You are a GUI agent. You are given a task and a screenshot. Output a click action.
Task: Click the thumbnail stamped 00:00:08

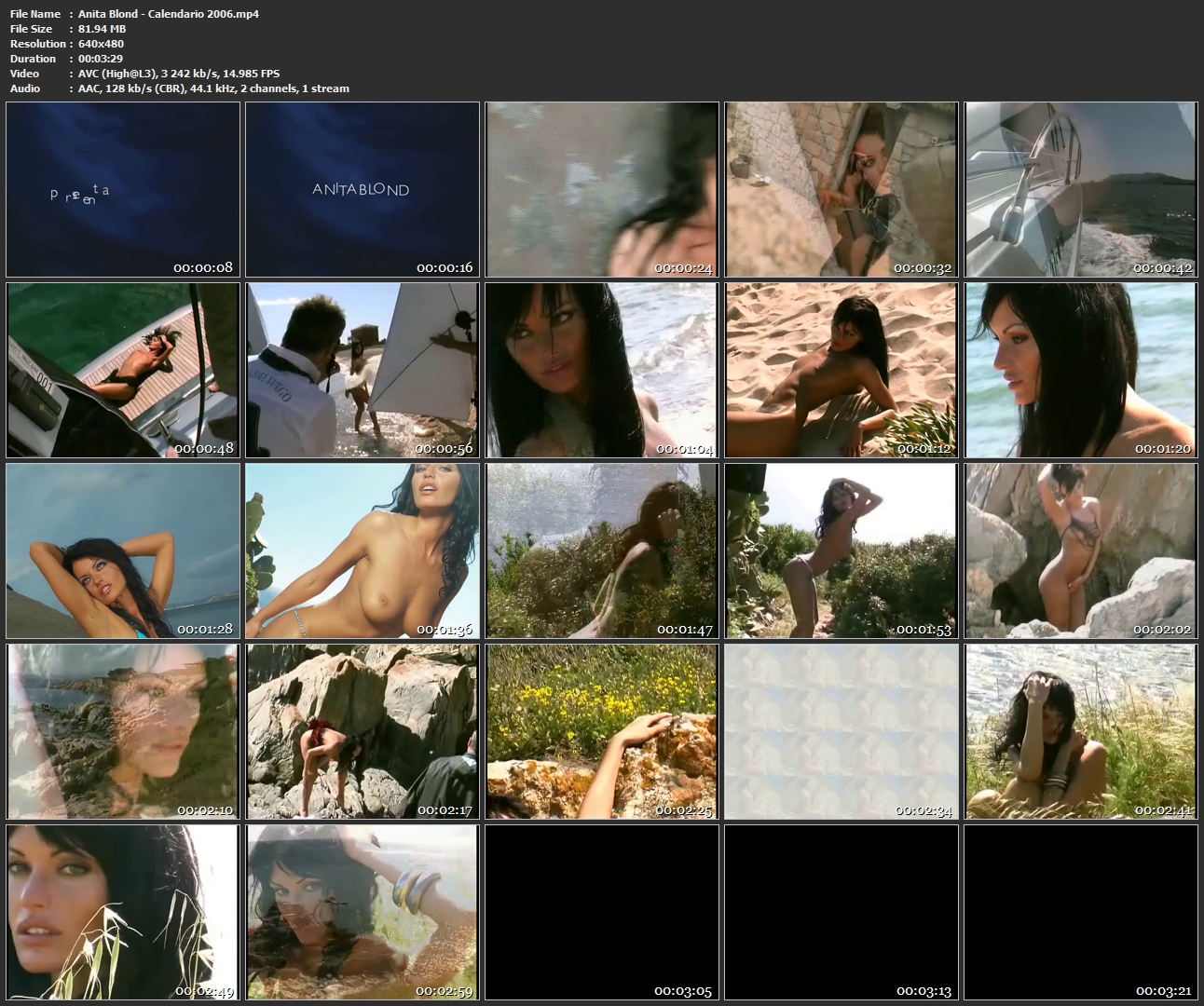click(x=123, y=189)
